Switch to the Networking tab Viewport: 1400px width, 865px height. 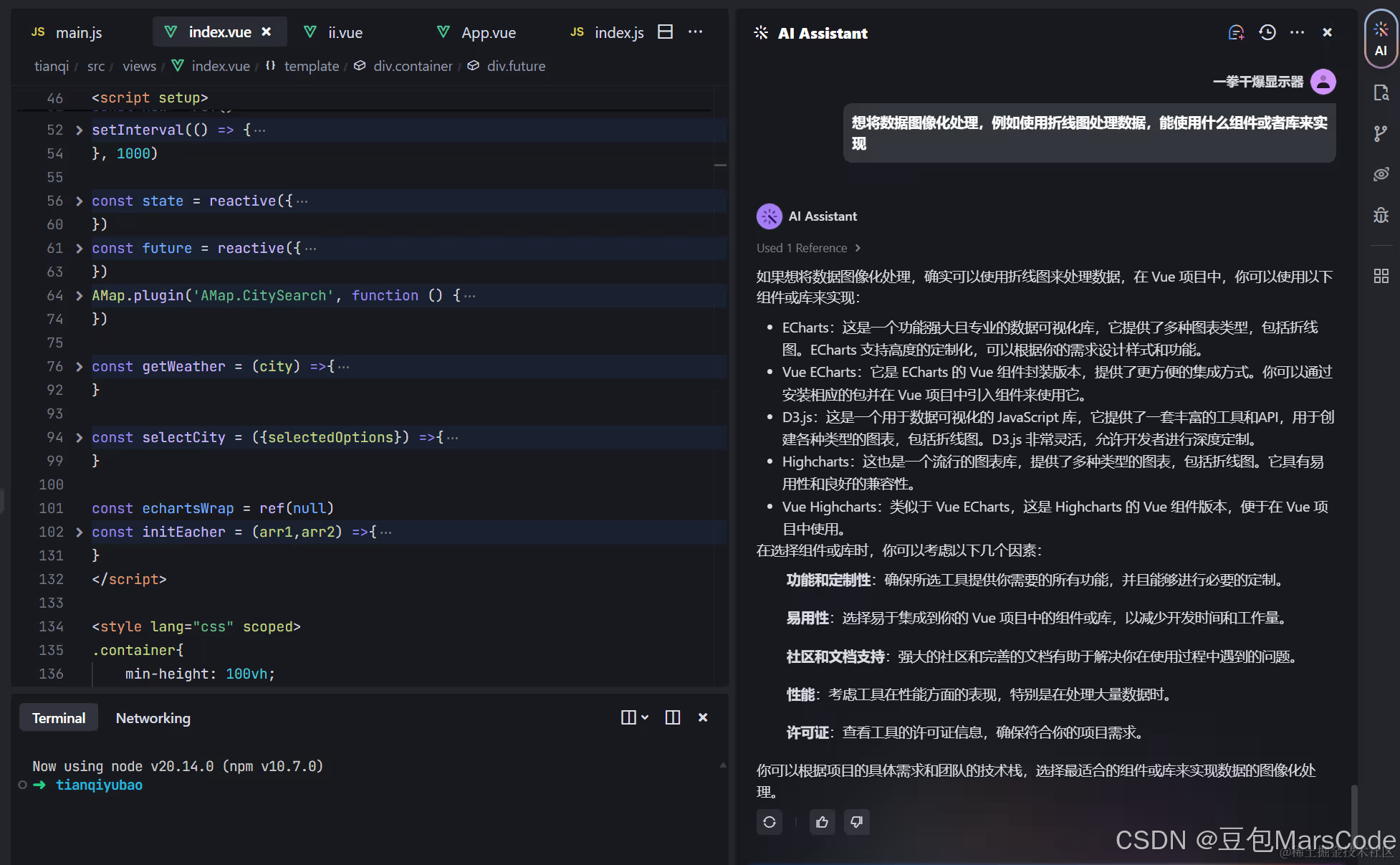click(x=153, y=718)
